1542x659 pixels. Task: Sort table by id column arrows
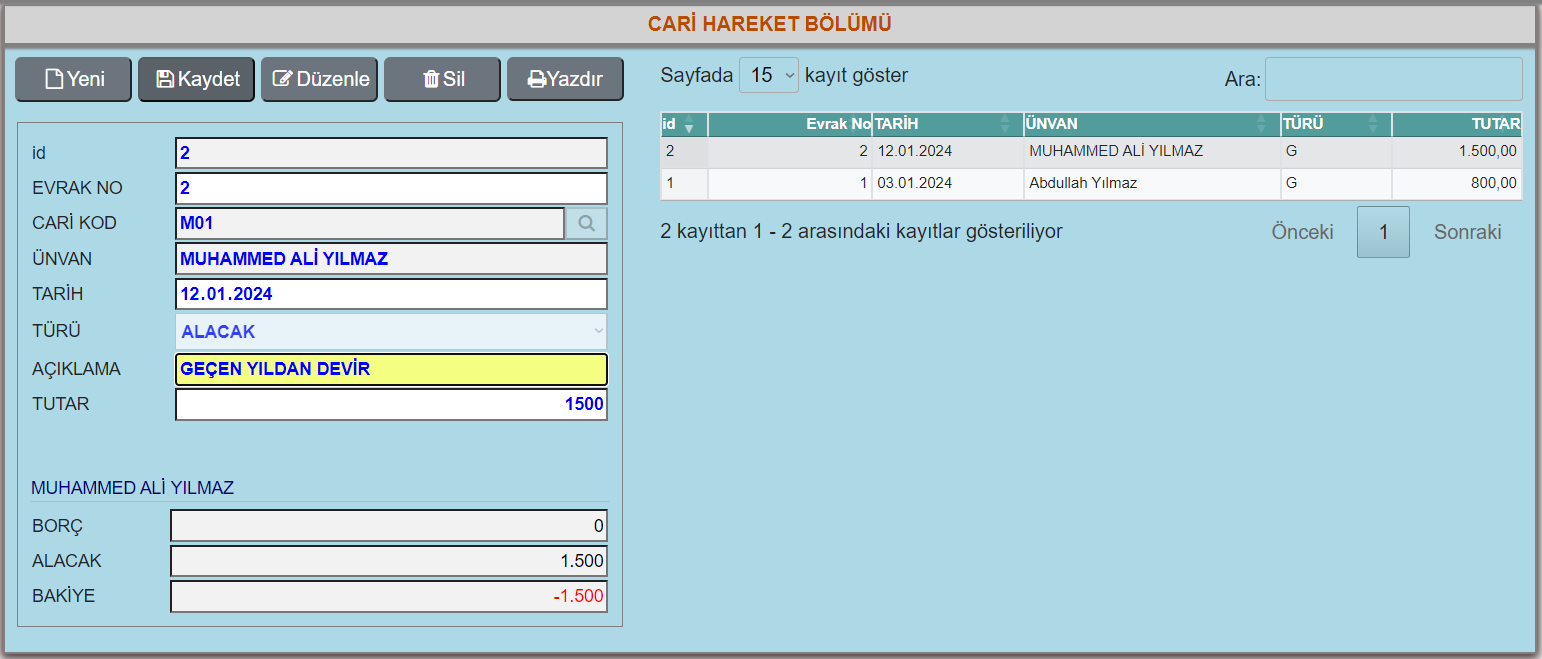click(x=687, y=124)
